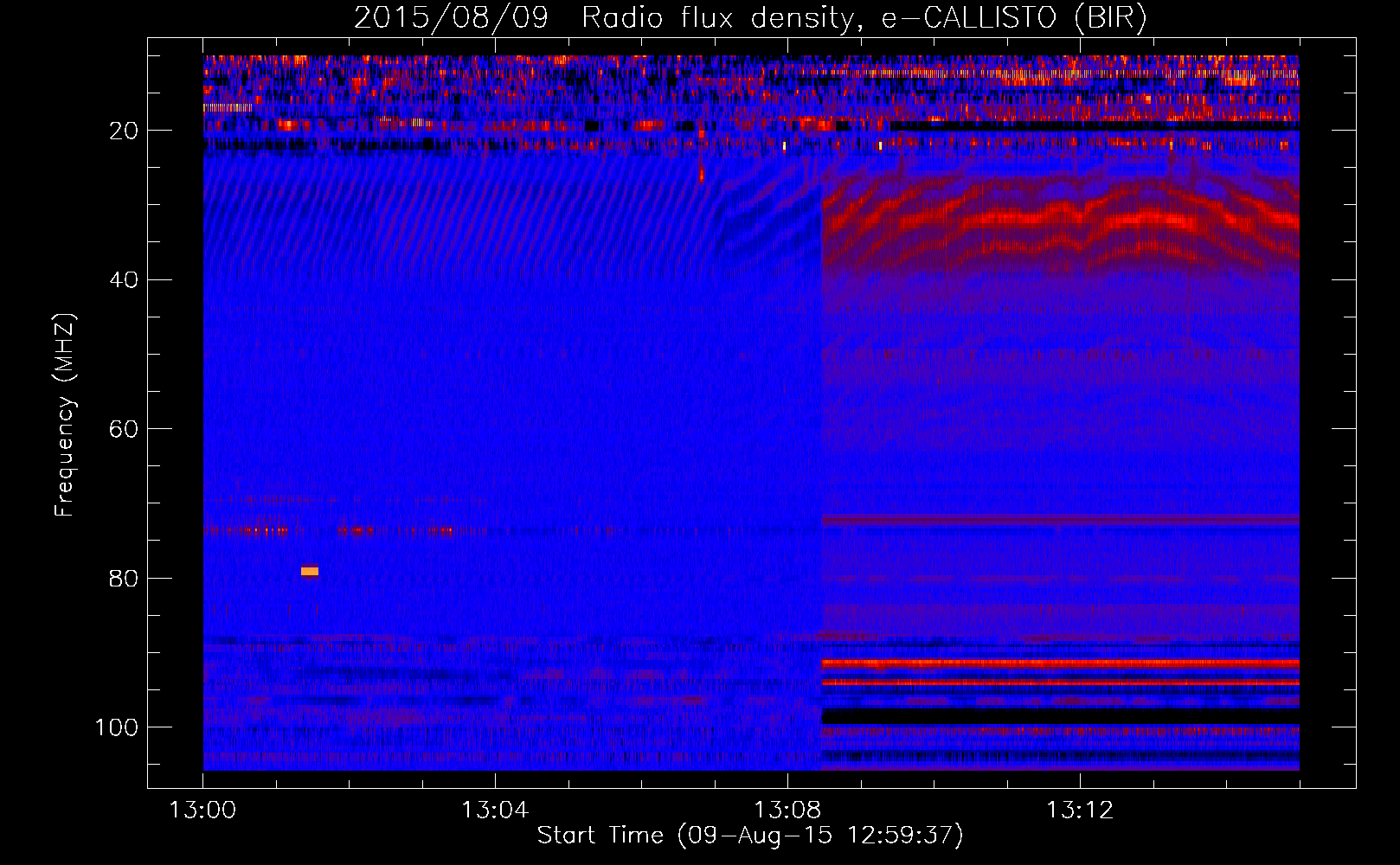Click the 'Start Time (09-Aug-15 12:59:37)' axis label

[749, 836]
